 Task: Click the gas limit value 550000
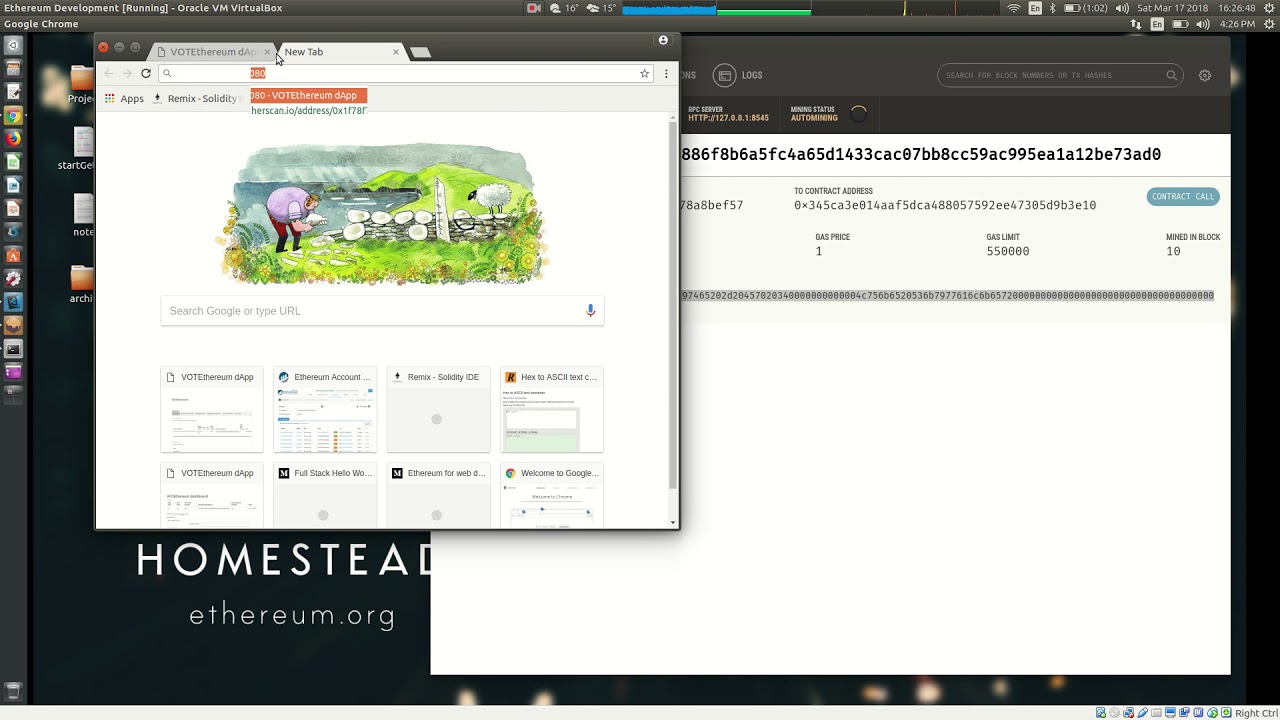point(1008,251)
